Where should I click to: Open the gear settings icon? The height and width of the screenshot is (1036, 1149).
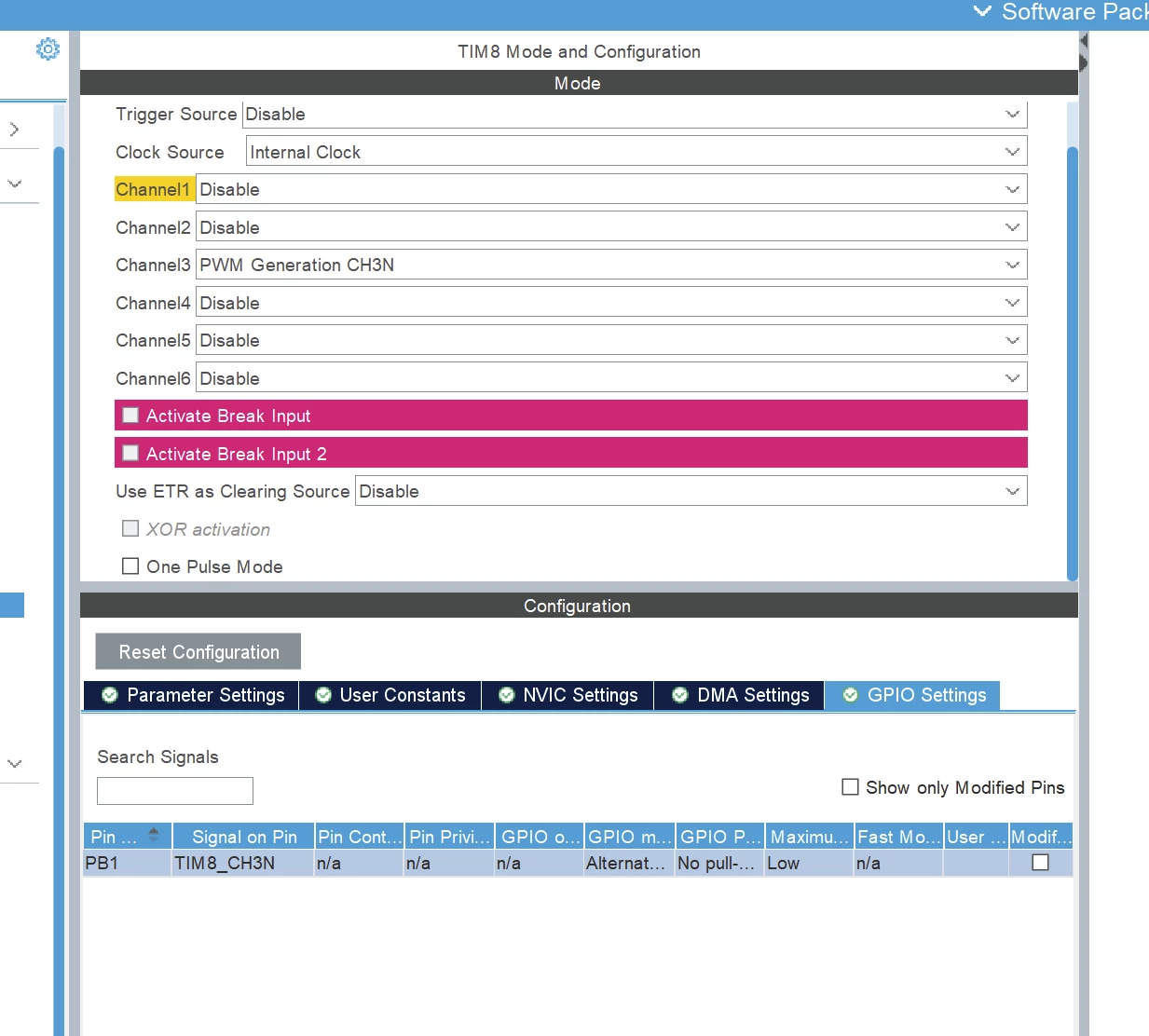tap(48, 48)
